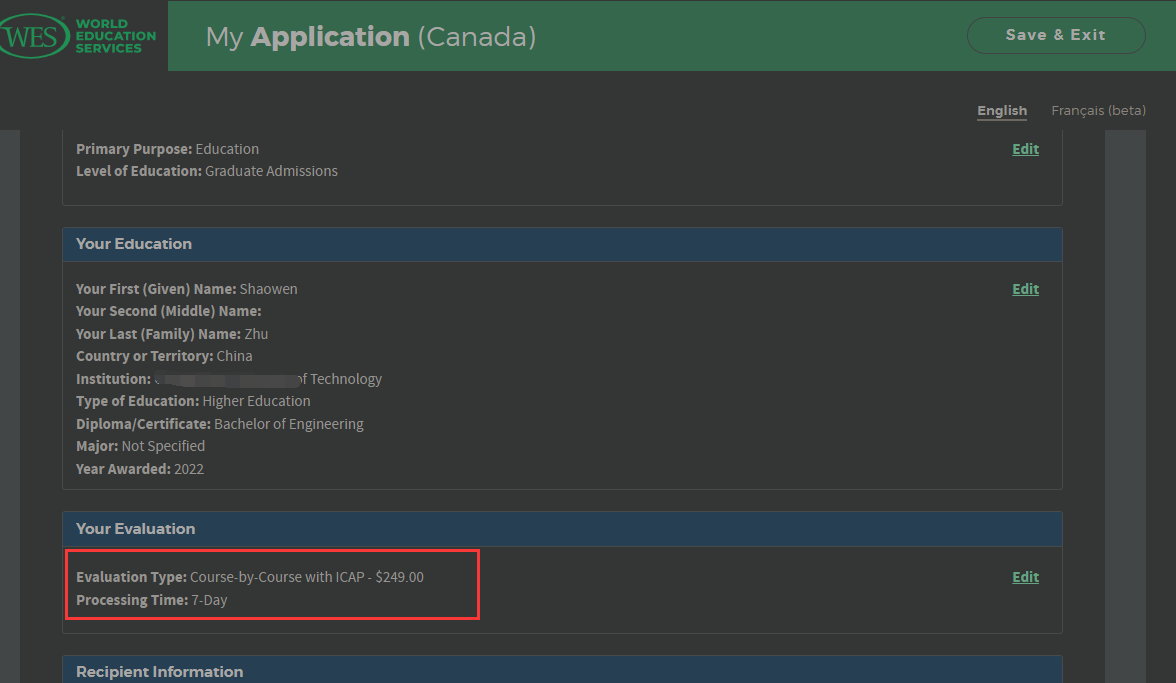The image size is (1176, 683).
Task: Click the Institution field text
Action: point(229,379)
